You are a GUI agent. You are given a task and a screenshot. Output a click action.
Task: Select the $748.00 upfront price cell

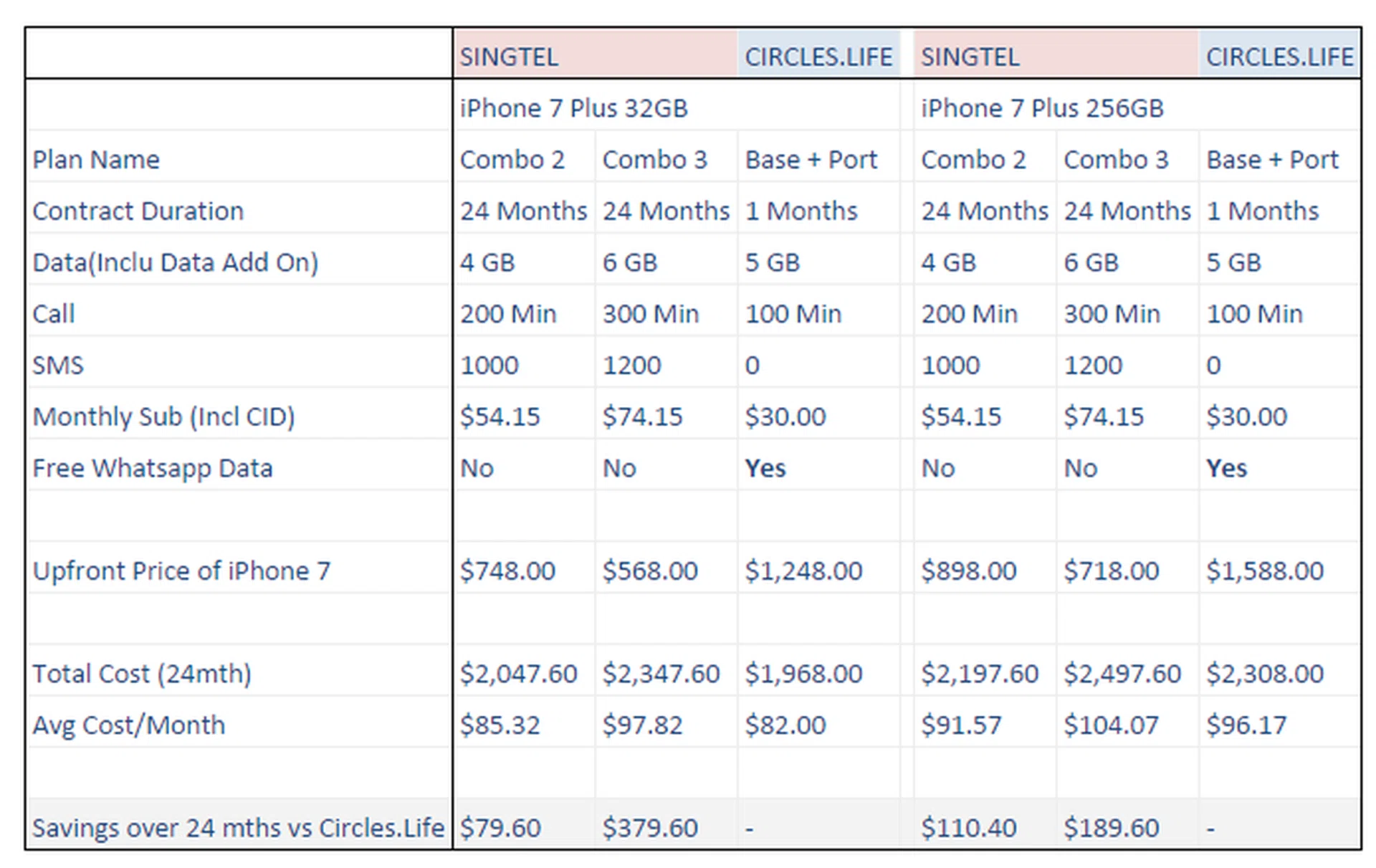coord(507,571)
